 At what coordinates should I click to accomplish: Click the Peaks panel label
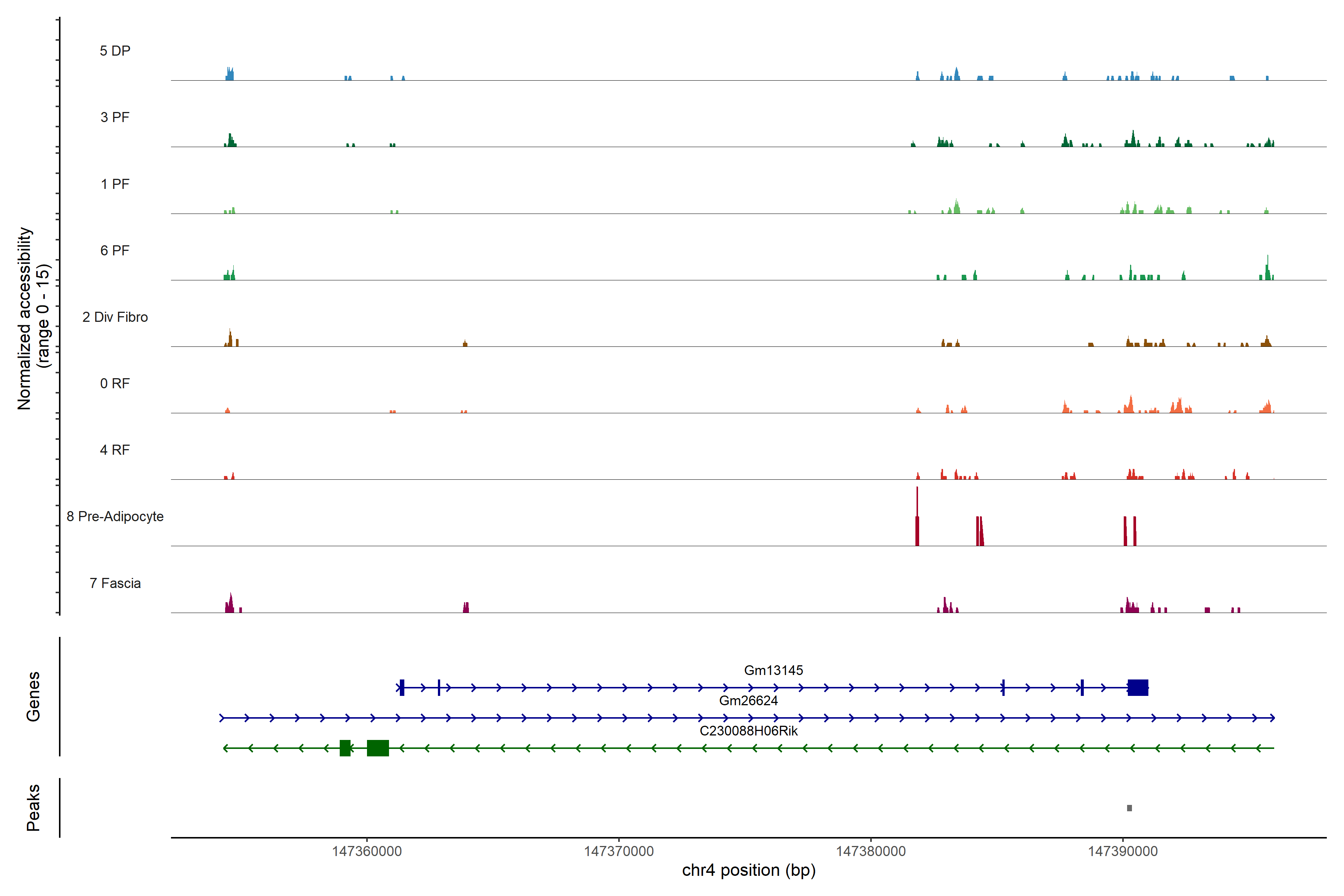(x=33, y=808)
